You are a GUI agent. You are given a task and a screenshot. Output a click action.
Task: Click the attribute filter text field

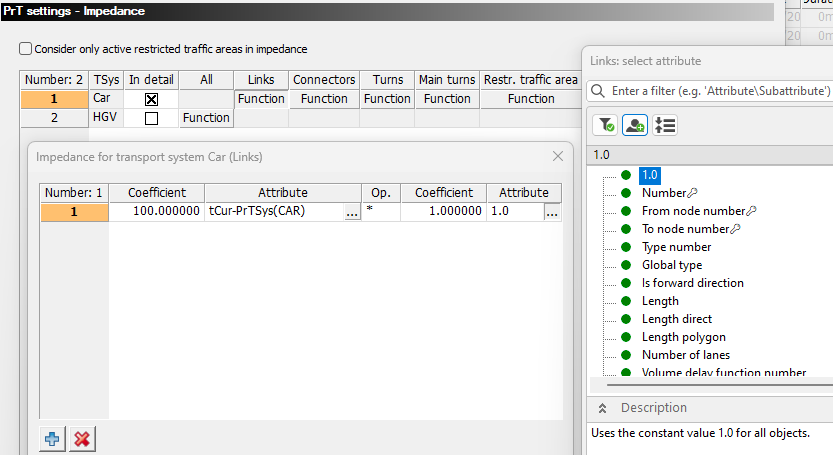coord(720,91)
